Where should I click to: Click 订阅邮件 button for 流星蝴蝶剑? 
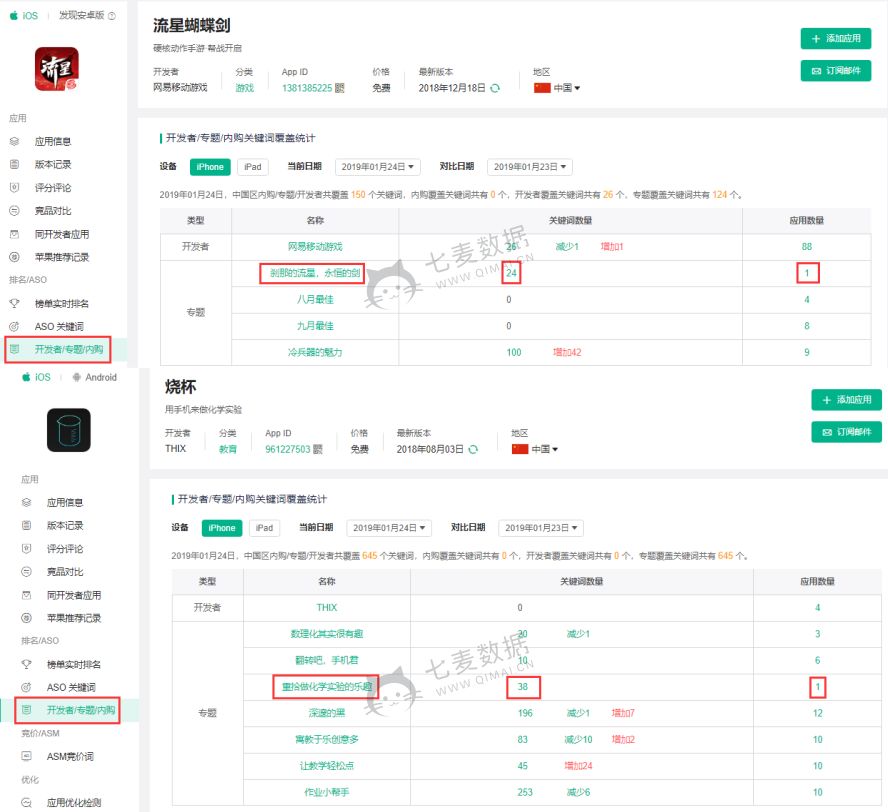[836, 71]
